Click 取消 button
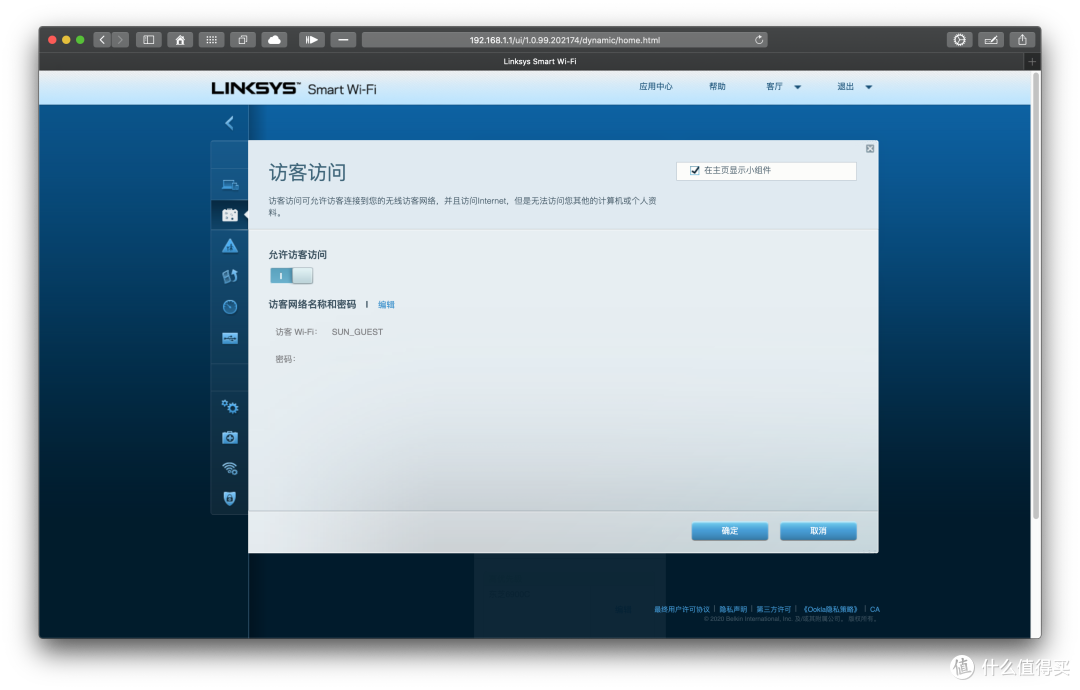This screenshot has height=690, width=1080. pos(818,531)
